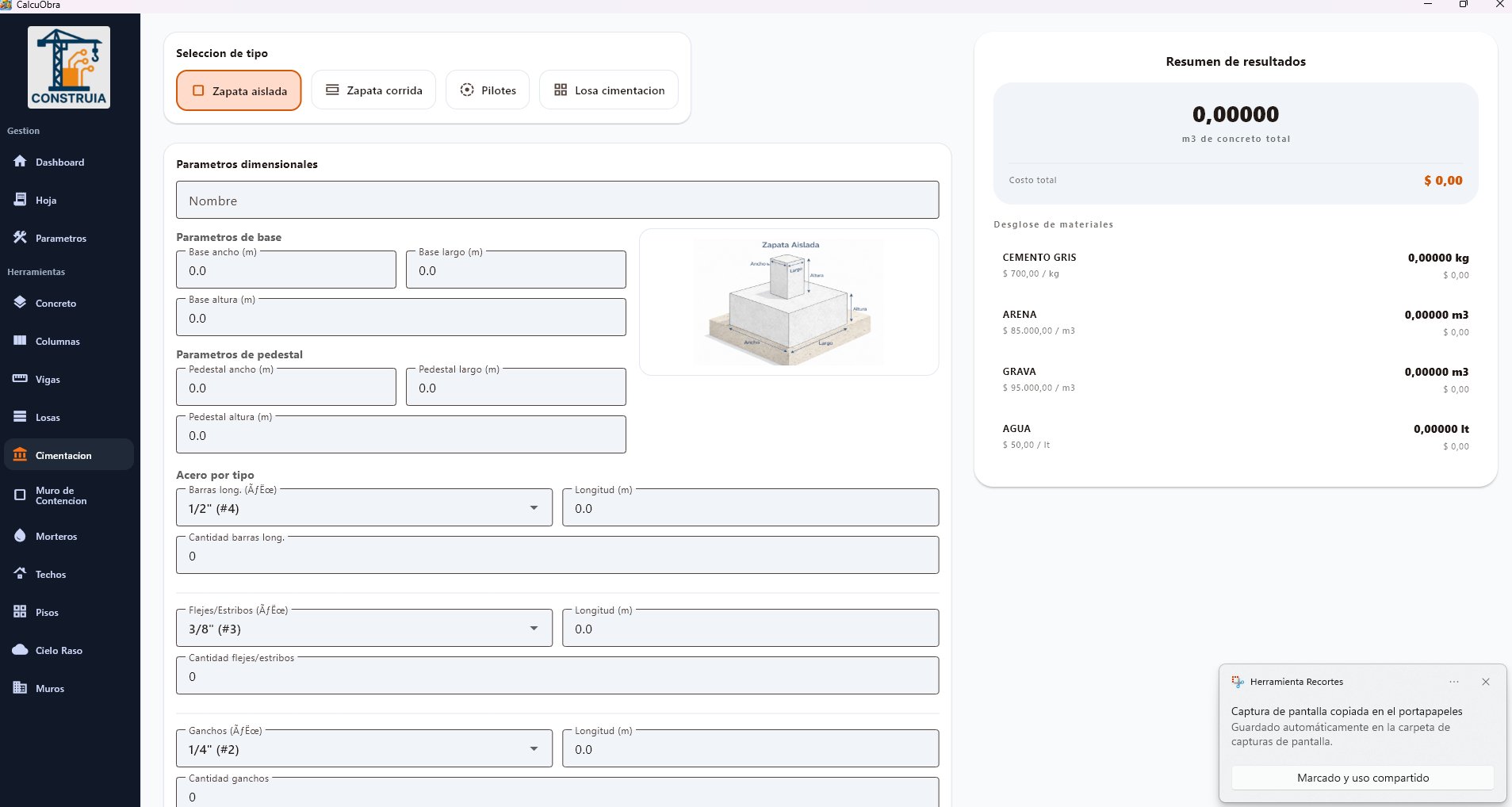Screen dimensions: 1512x807
Task: Click the Cielo Raso cloud icon
Action: (x=21, y=650)
